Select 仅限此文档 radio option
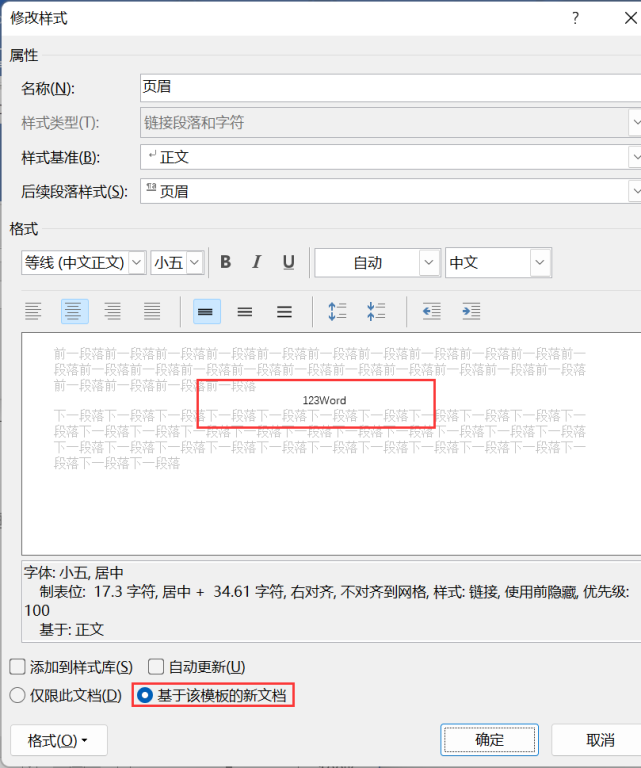This screenshot has width=641, height=768. (18, 696)
